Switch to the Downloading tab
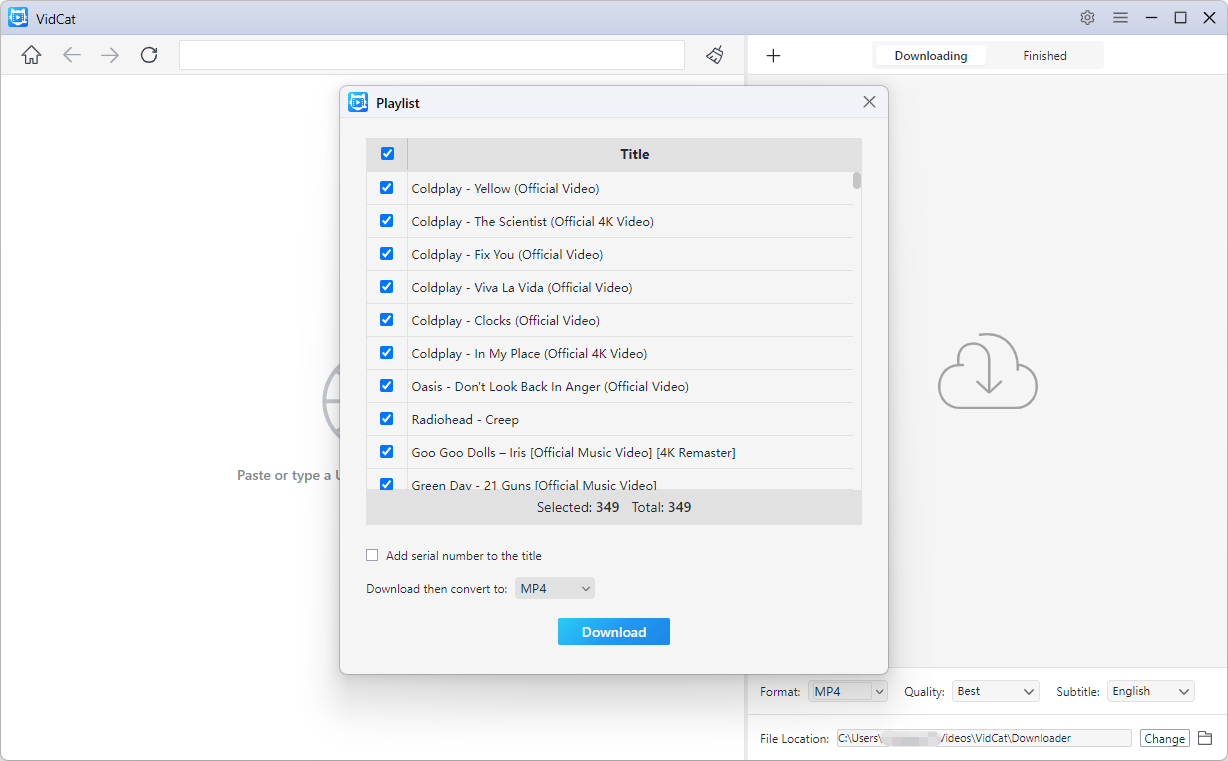Image resolution: width=1228 pixels, height=761 pixels. pyautogui.click(x=931, y=56)
